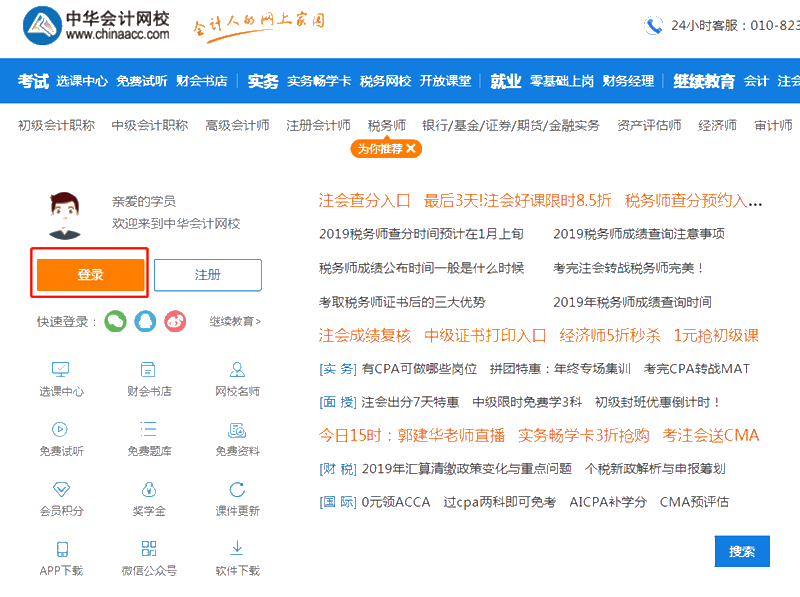Open the 考试 menu item
800x597 pixels.
33,80
